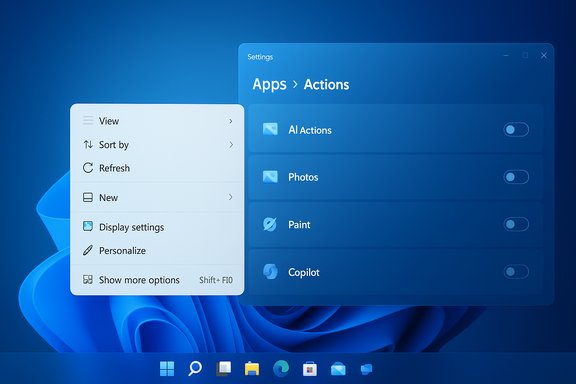The height and width of the screenshot is (384, 576).
Task: Select View in the context menu
Action: pos(157,121)
